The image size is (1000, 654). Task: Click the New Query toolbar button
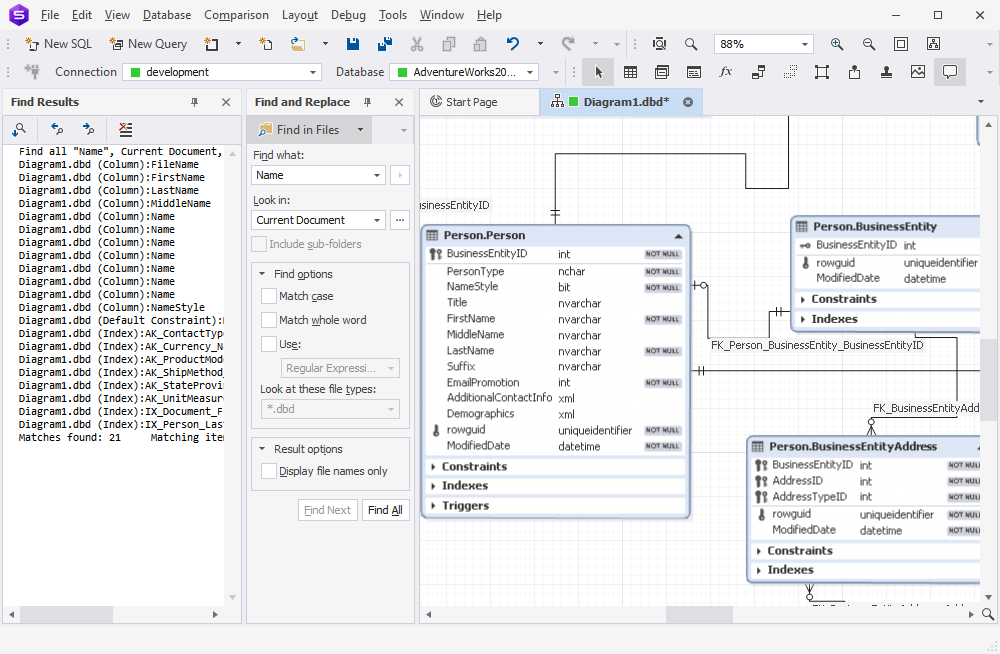click(148, 44)
